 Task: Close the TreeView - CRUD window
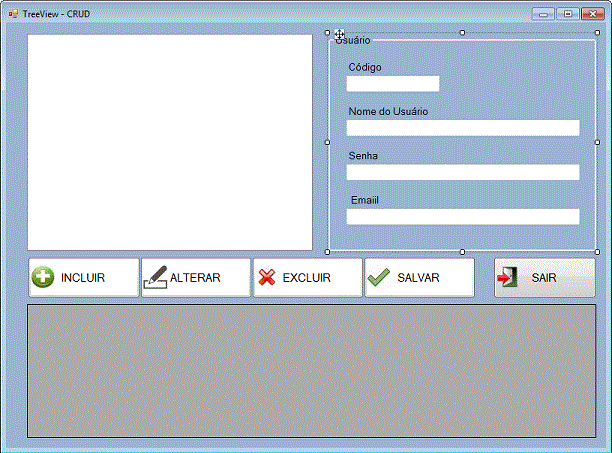pyautogui.click(x=592, y=14)
